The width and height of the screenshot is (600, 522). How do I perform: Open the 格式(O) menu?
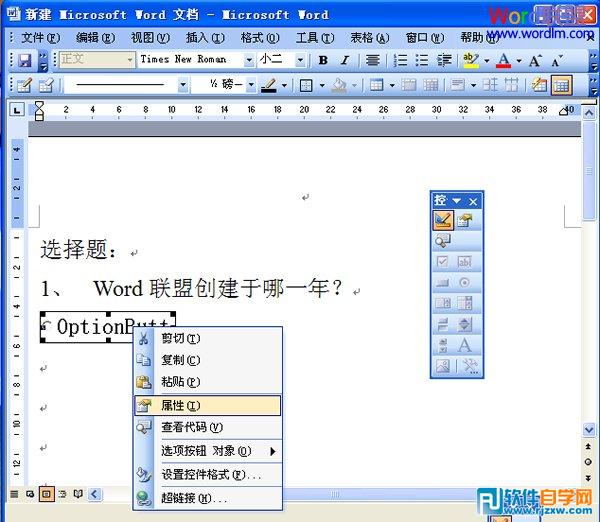(x=260, y=38)
